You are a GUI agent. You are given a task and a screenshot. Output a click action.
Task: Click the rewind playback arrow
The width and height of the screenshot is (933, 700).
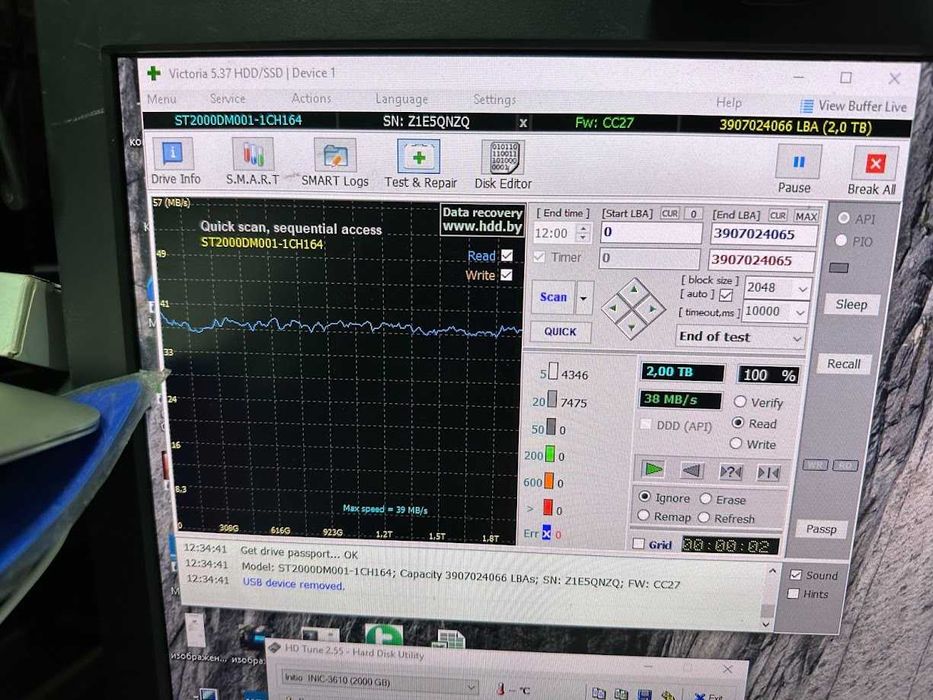pyautogui.click(x=691, y=471)
